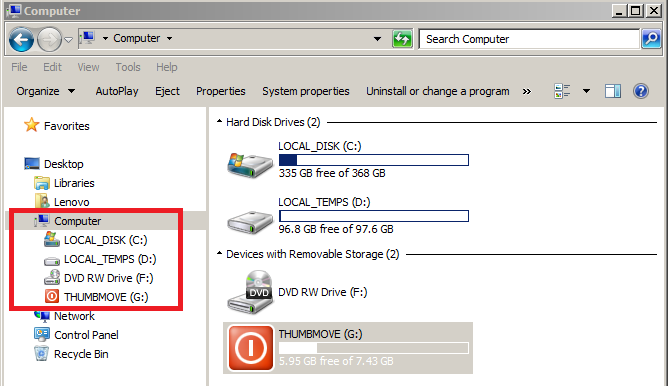Select the LOCAL_DISK (C:) drive icon
The height and width of the screenshot is (386, 668).
(250, 165)
